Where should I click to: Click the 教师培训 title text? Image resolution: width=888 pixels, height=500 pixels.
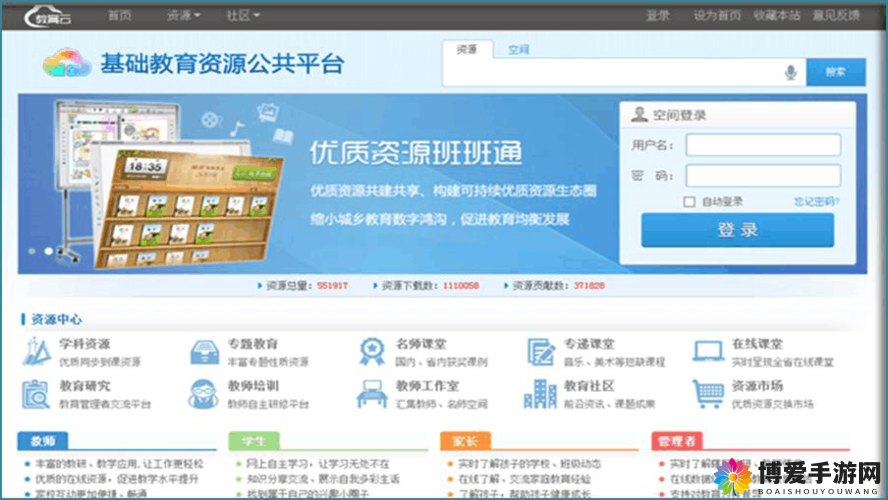coord(253,386)
